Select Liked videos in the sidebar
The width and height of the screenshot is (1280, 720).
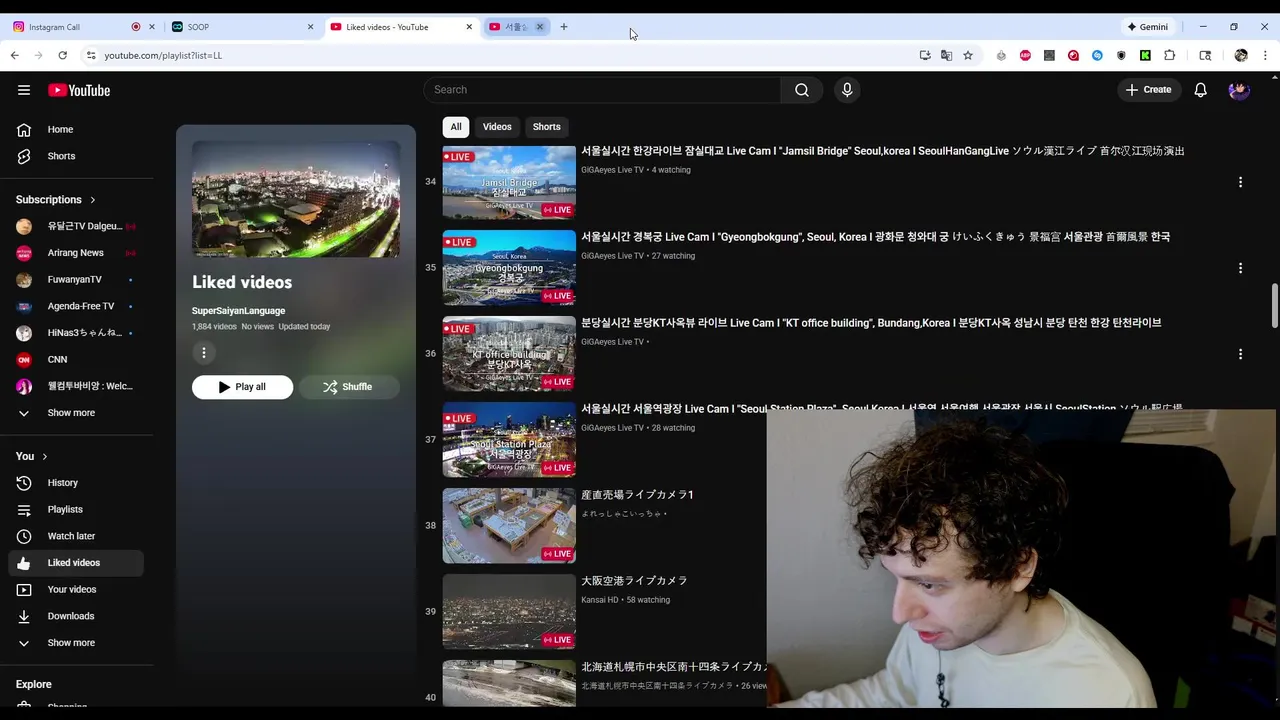[76, 563]
